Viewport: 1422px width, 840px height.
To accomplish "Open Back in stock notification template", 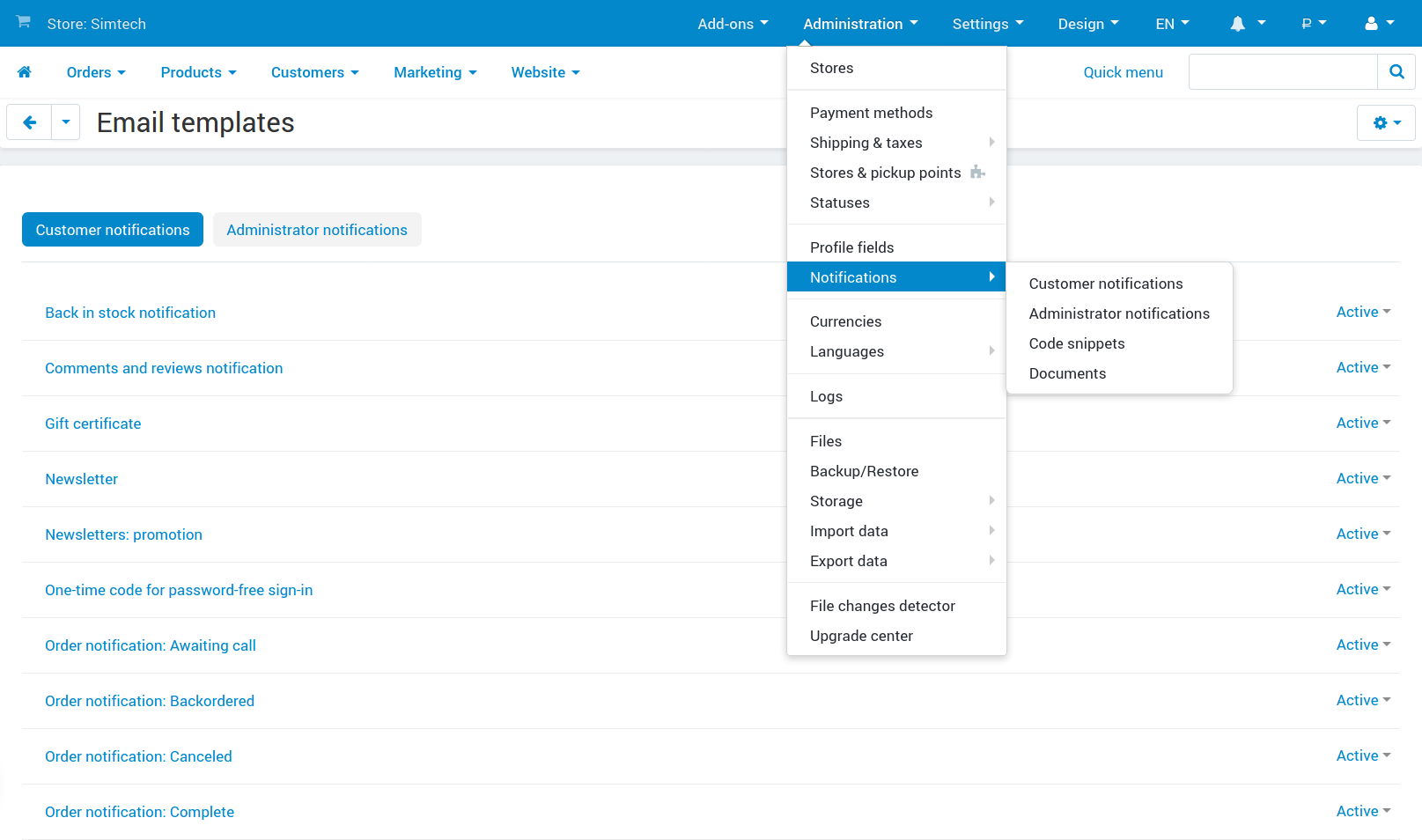I will coord(130,313).
